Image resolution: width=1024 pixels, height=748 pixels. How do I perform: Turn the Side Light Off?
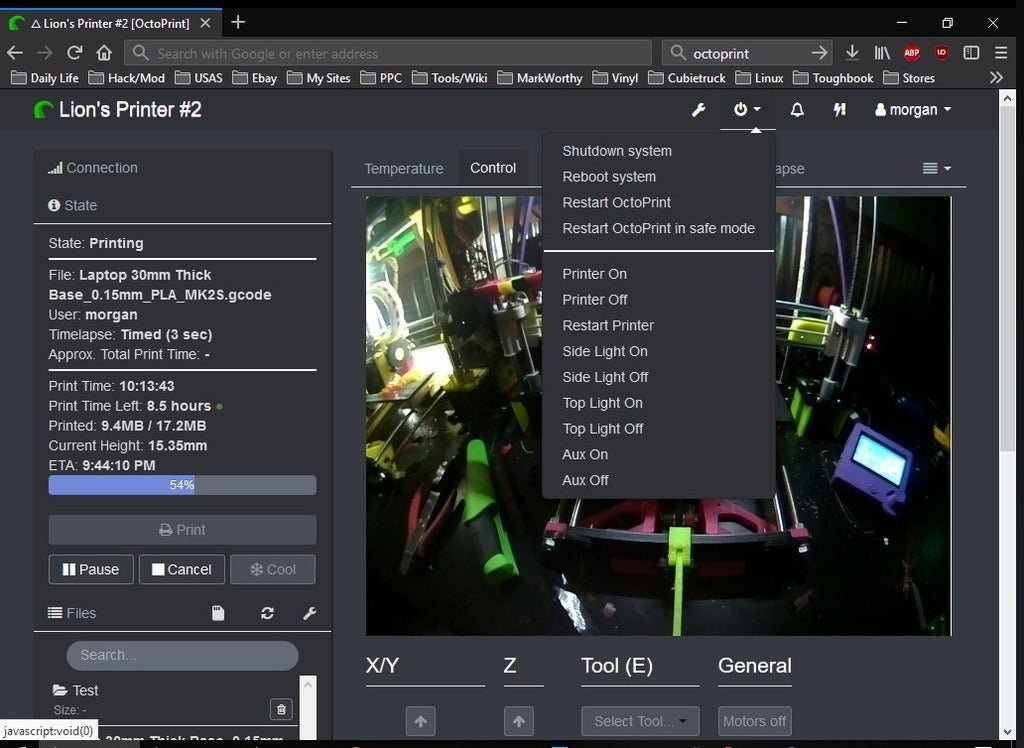point(605,377)
